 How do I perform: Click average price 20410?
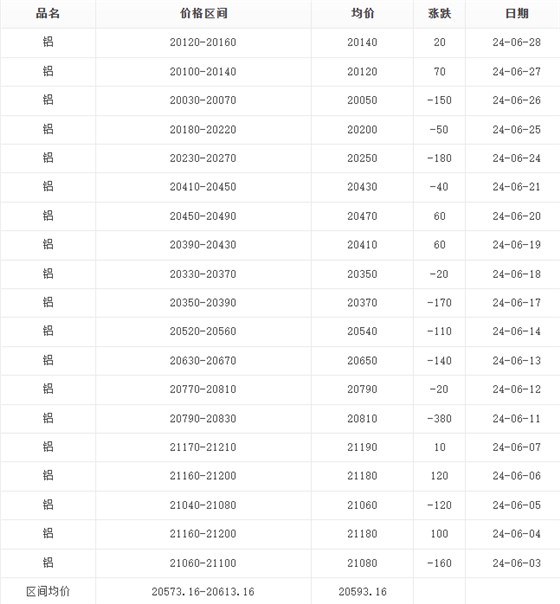pos(362,245)
